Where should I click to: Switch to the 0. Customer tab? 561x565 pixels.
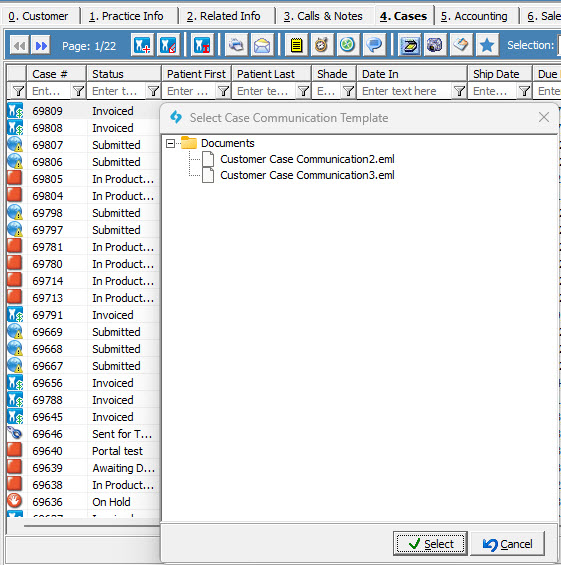38,16
